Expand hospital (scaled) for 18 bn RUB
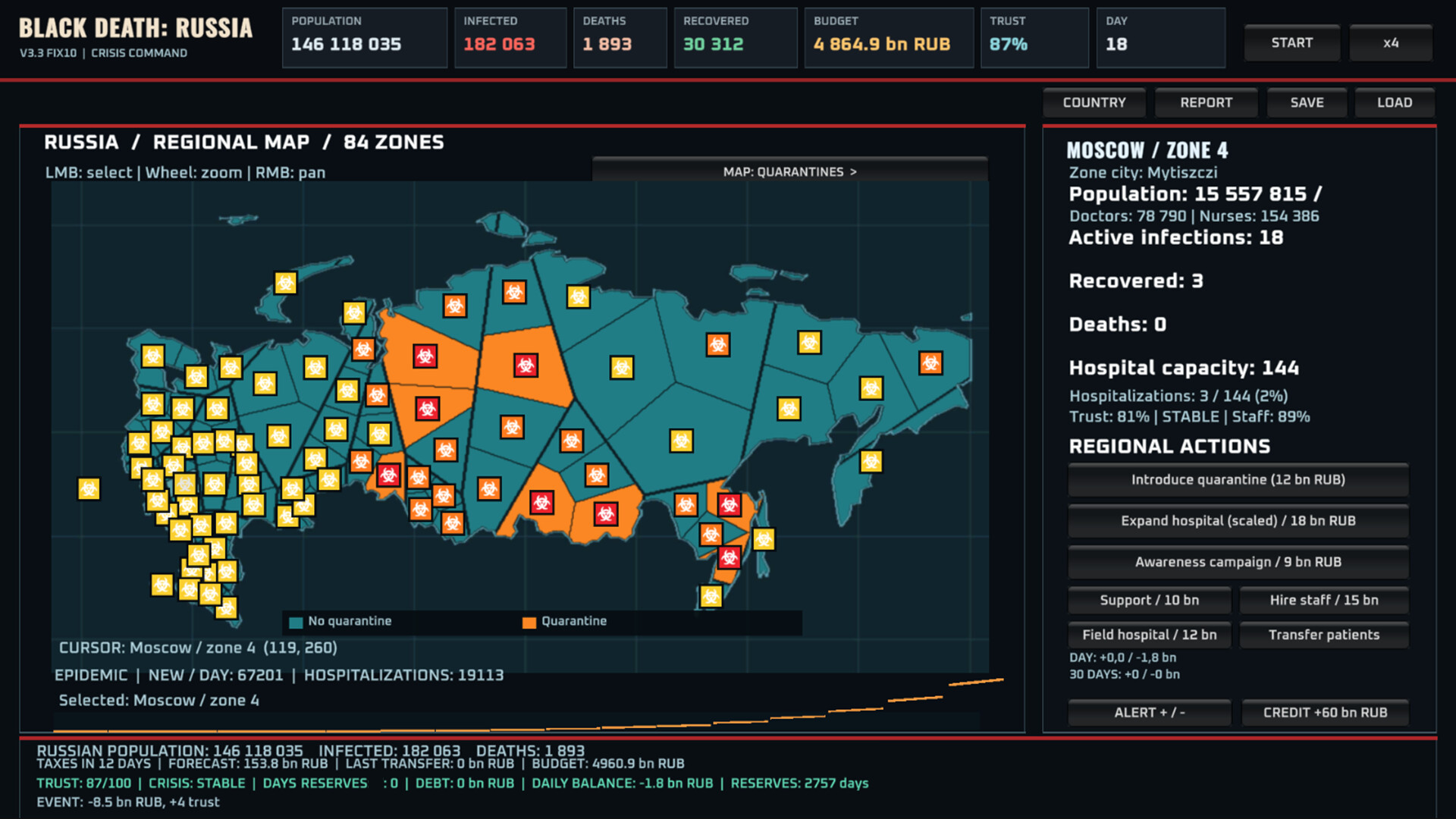This screenshot has width=1456, height=819. (x=1238, y=521)
